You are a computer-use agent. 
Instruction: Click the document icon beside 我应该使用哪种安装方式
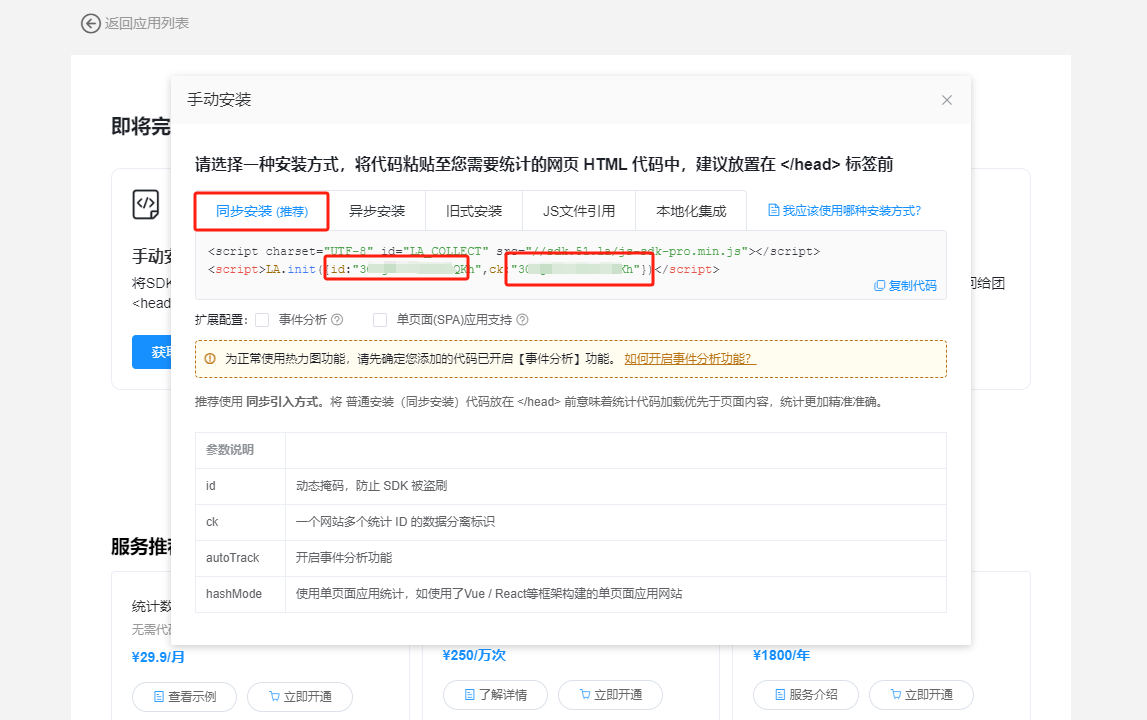[x=773, y=211]
